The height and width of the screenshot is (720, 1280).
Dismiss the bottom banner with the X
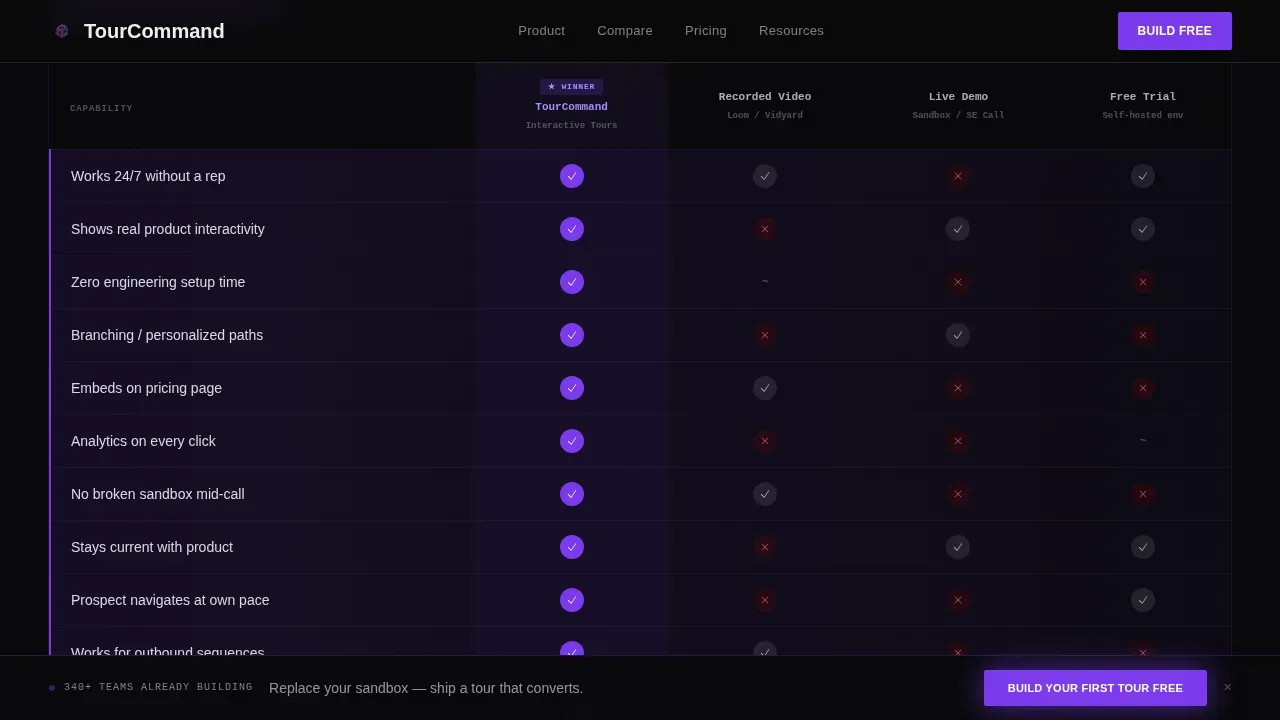coord(1227,688)
